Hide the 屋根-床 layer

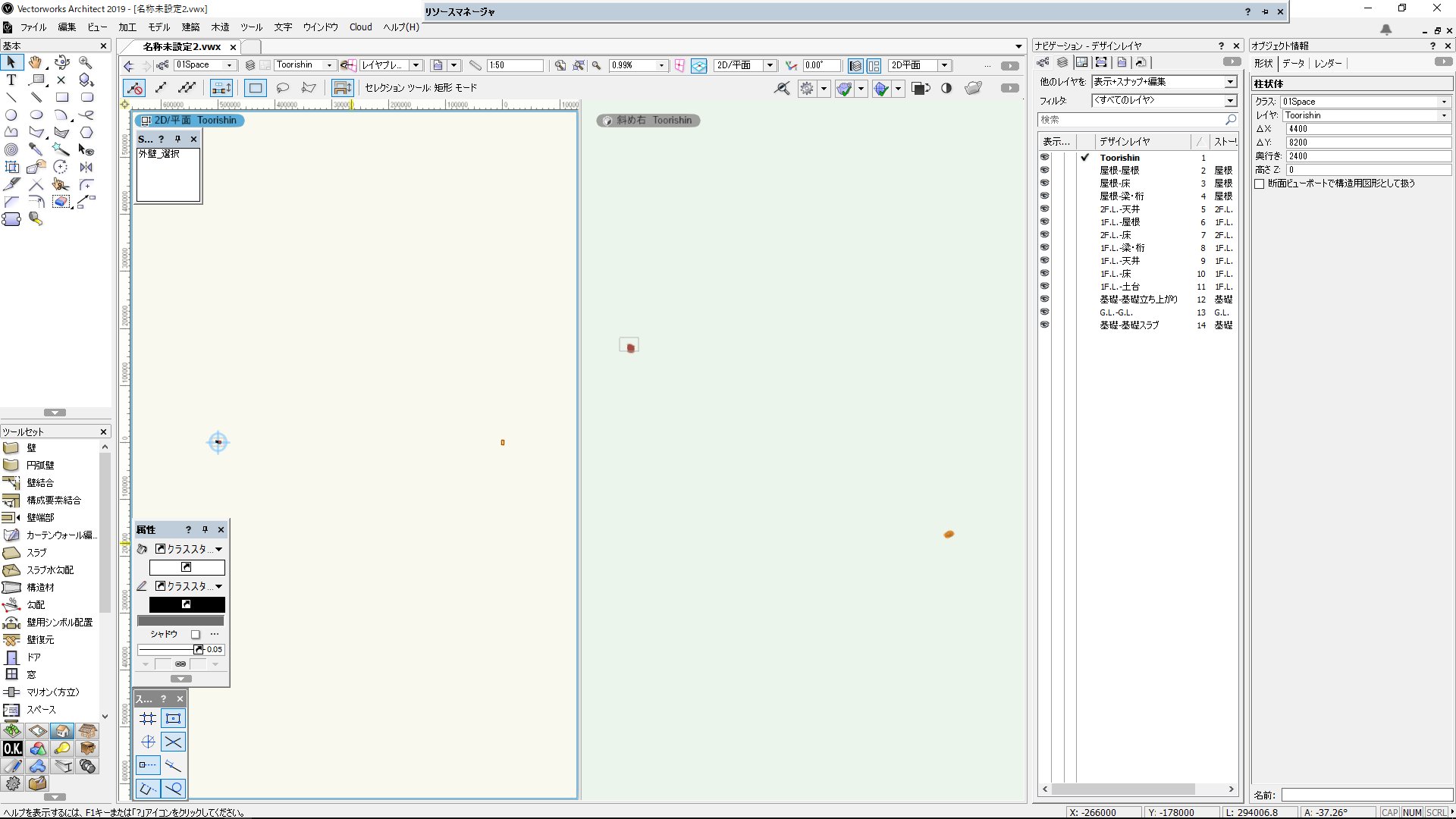1044,184
